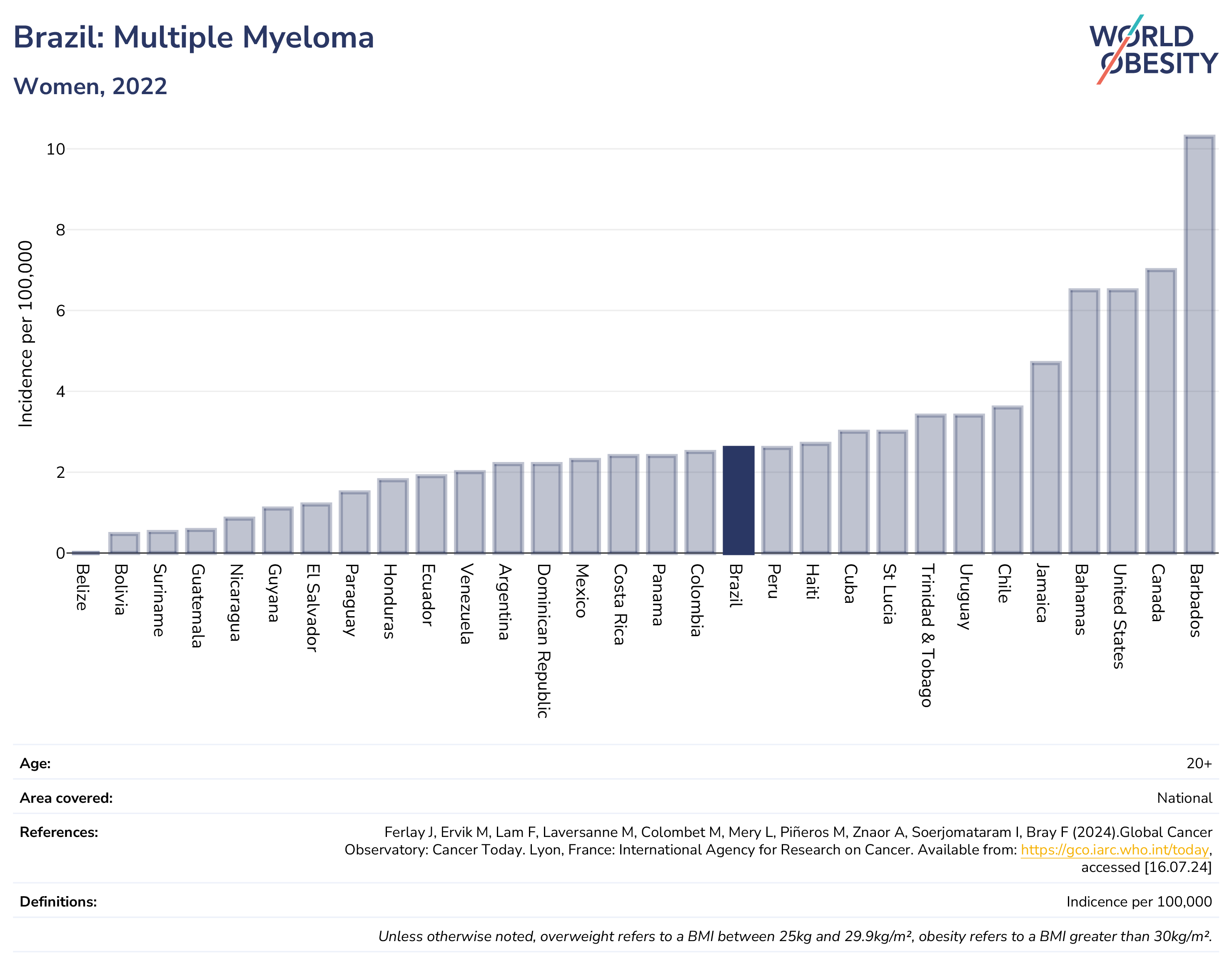1232x974 pixels.
Task: Click the Women, 2022 subtitle
Action: click(91, 87)
